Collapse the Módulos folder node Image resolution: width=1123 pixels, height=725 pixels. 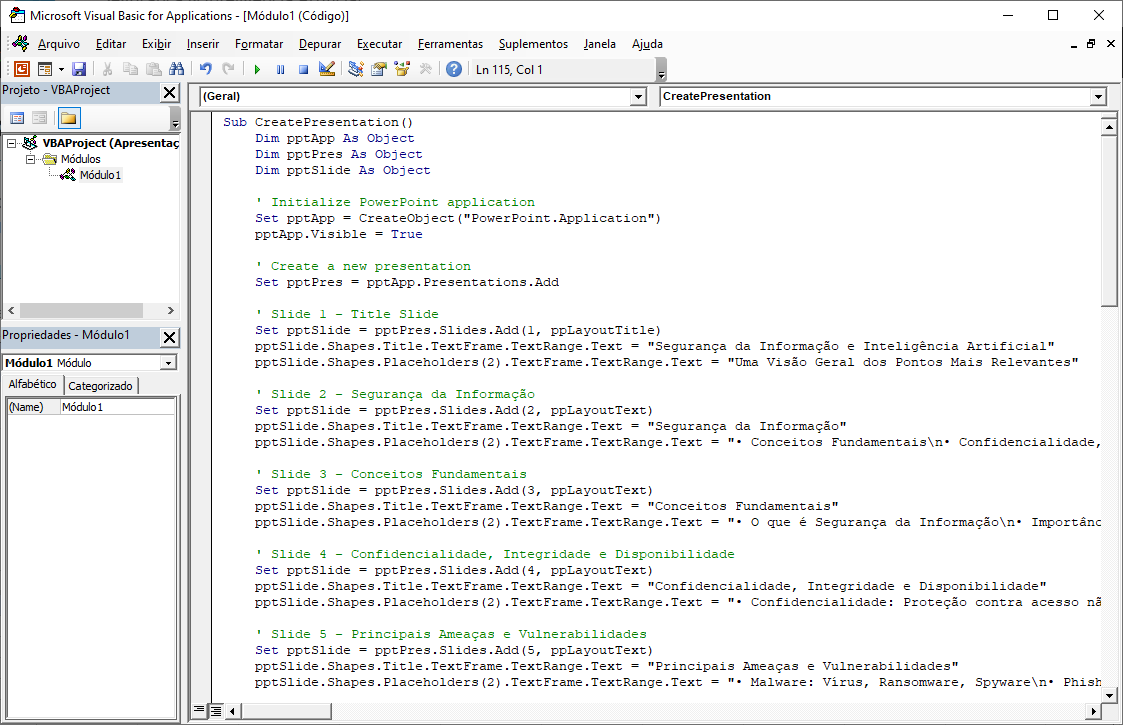tap(30, 159)
